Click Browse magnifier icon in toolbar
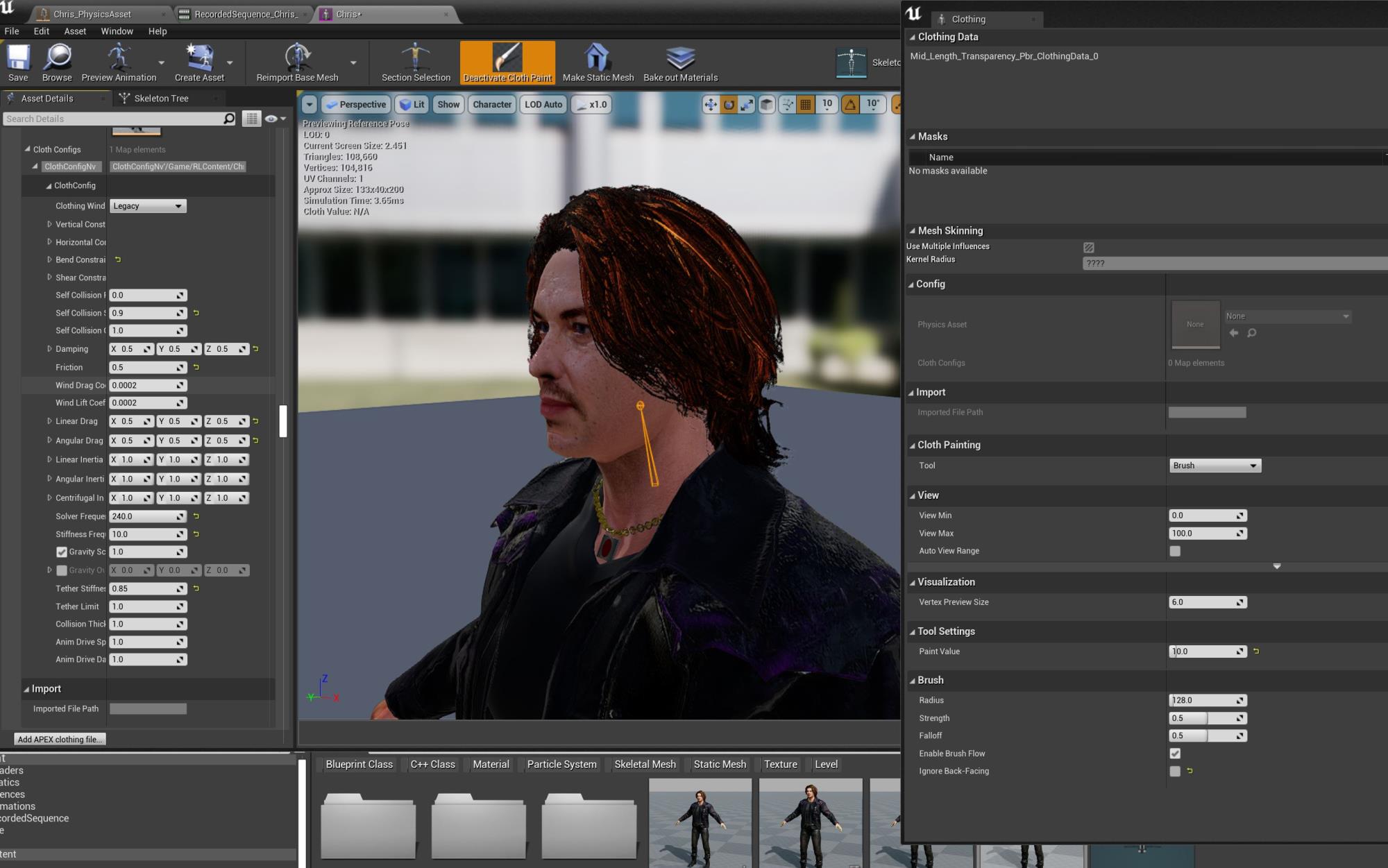Viewport: 1388px width, 868px height. (57, 62)
